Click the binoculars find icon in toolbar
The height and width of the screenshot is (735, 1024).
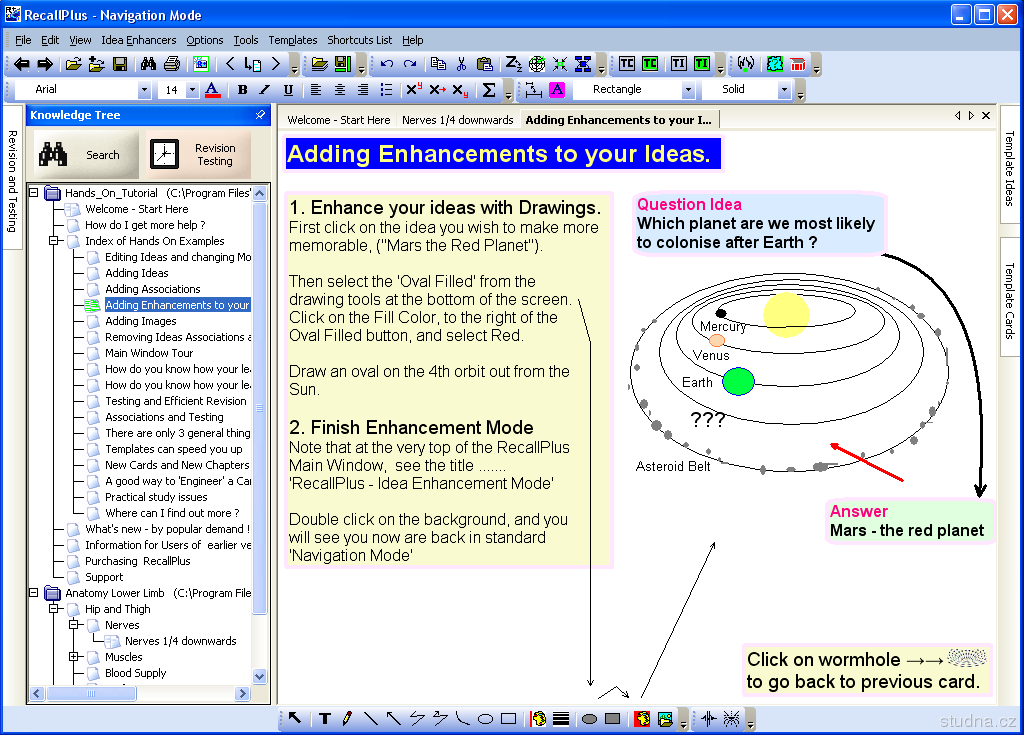(x=148, y=64)
